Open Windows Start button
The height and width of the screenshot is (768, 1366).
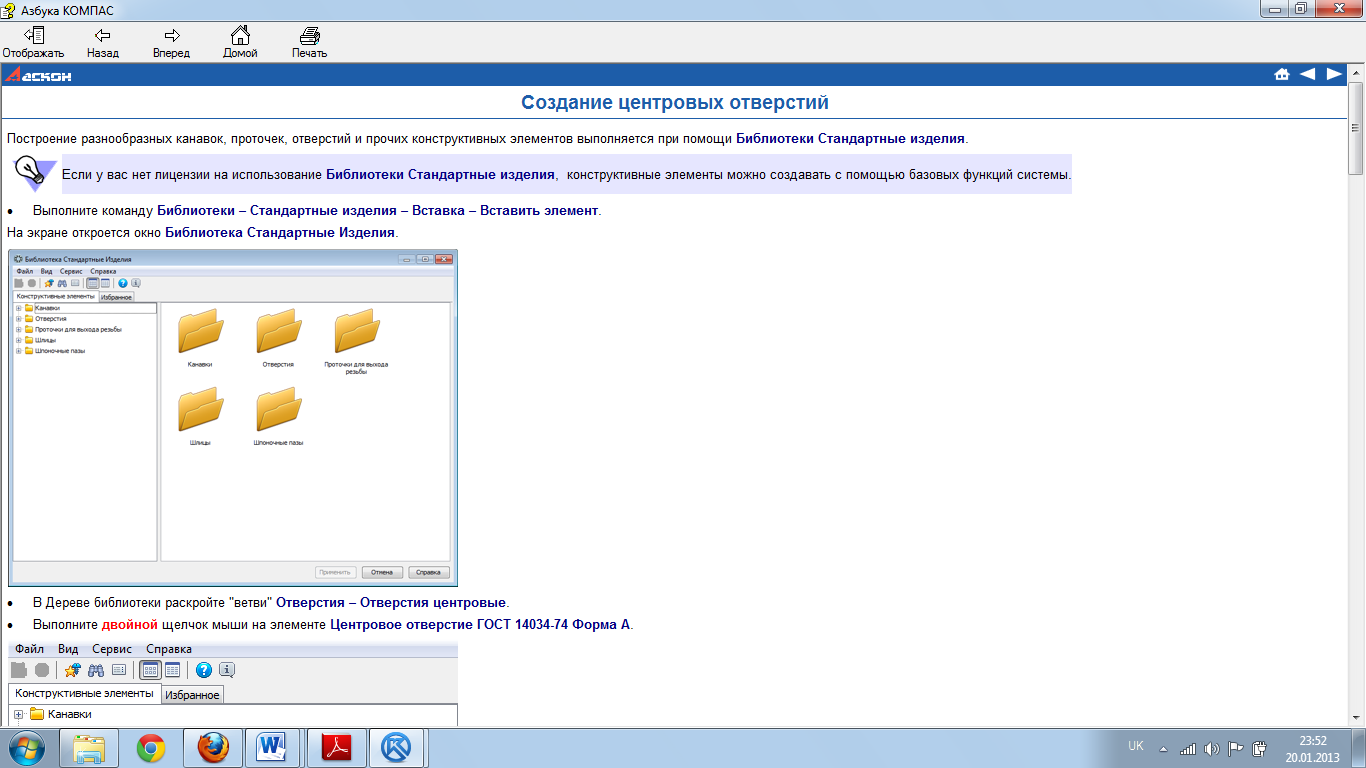27,747
